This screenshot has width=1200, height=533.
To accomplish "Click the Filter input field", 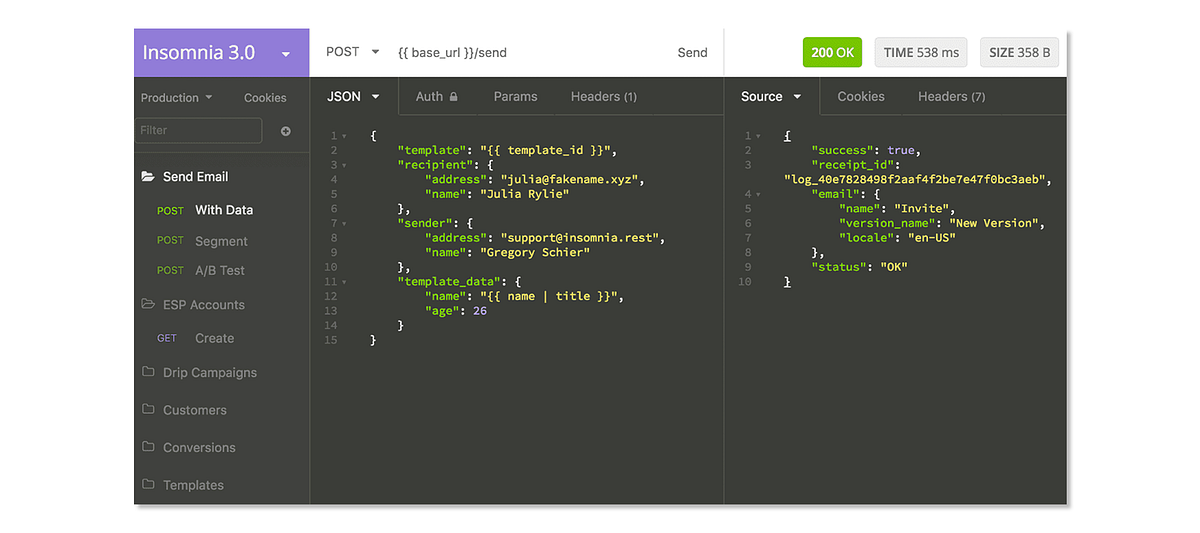I will pyautogui.click(x=199, y=130).
